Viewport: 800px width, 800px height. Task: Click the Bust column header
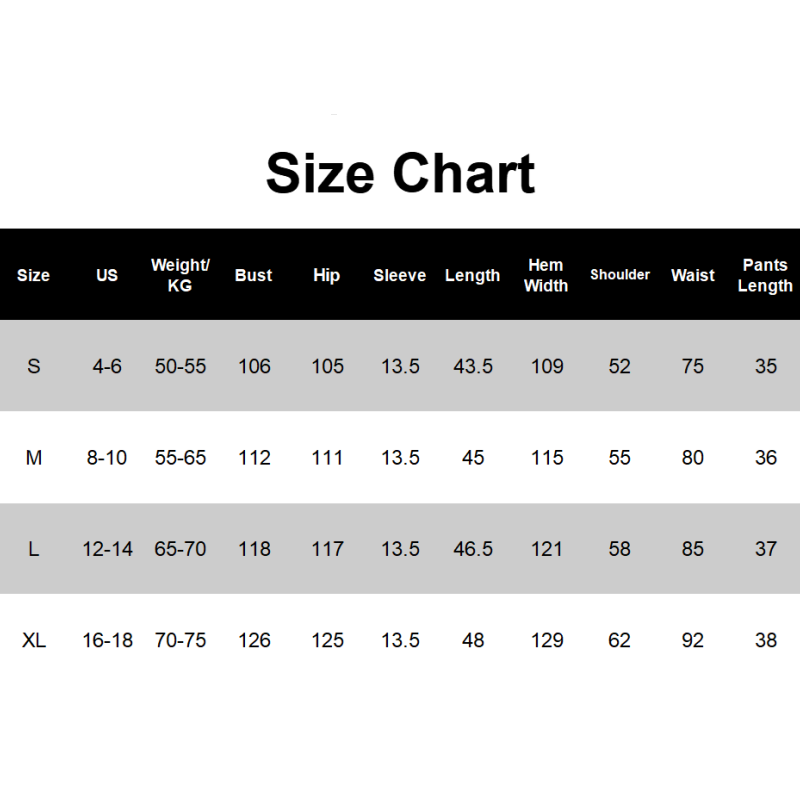[x=253, y=275]
